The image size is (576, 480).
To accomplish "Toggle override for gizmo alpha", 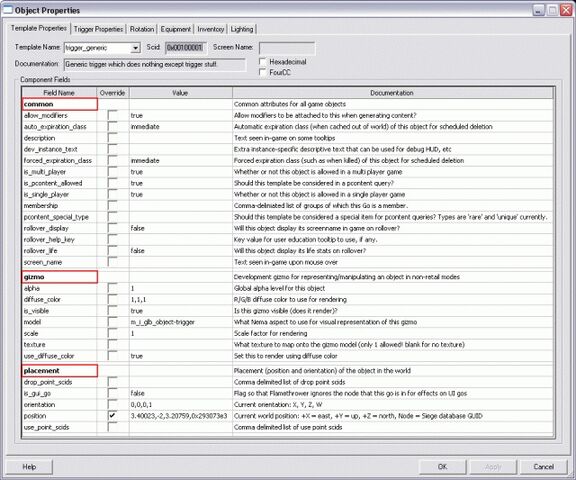I will pyautogui.click(x=112, y=288).
